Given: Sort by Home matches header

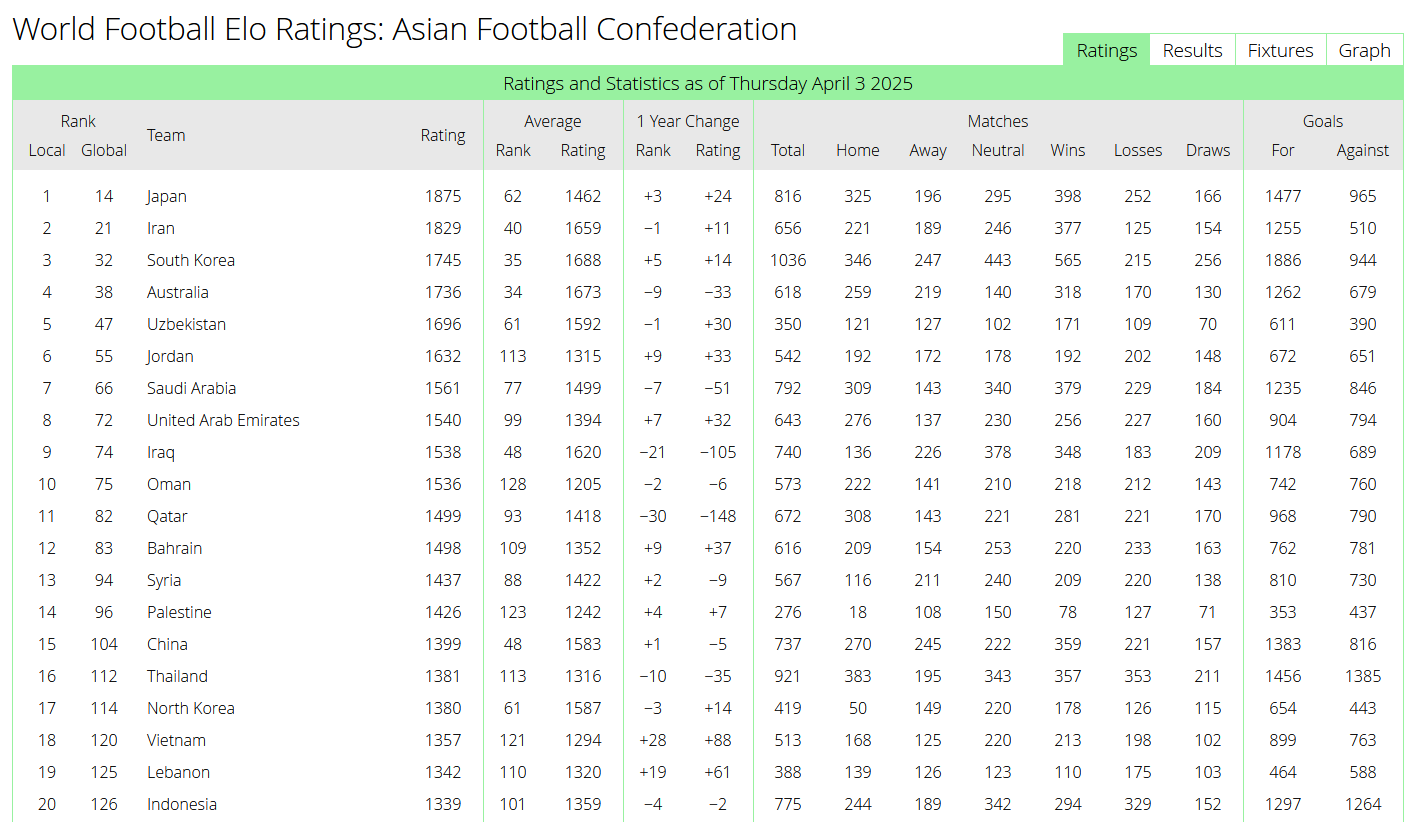Looking at the screenshot, I should point(858,150).
